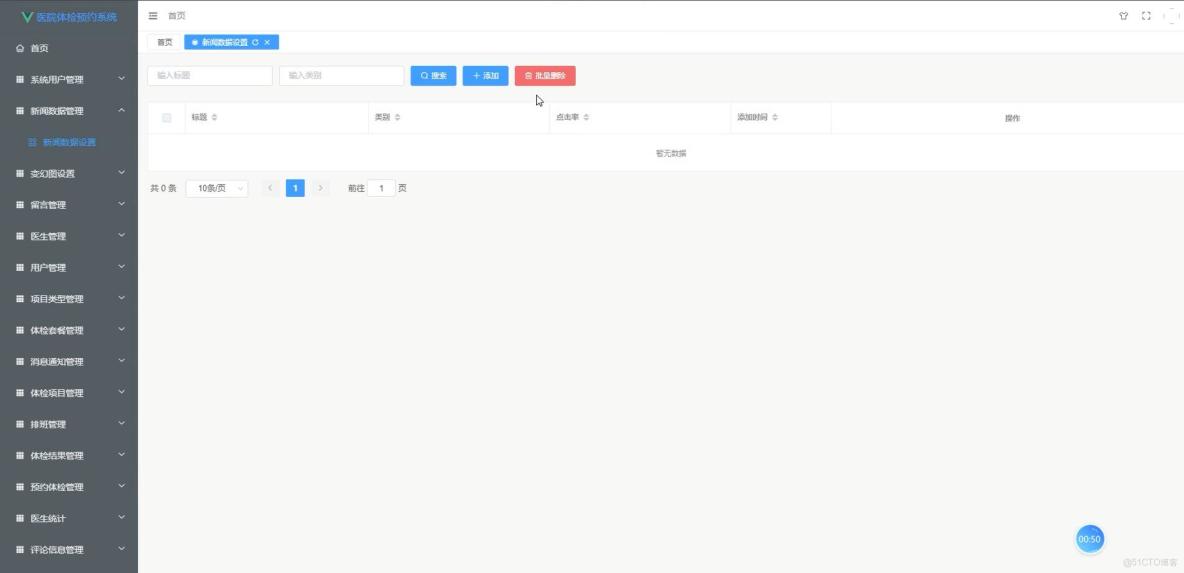Focus the 输入标题 search field
Screen dimensions: 1184x573
pyautogui.click(x=210, y=75)
